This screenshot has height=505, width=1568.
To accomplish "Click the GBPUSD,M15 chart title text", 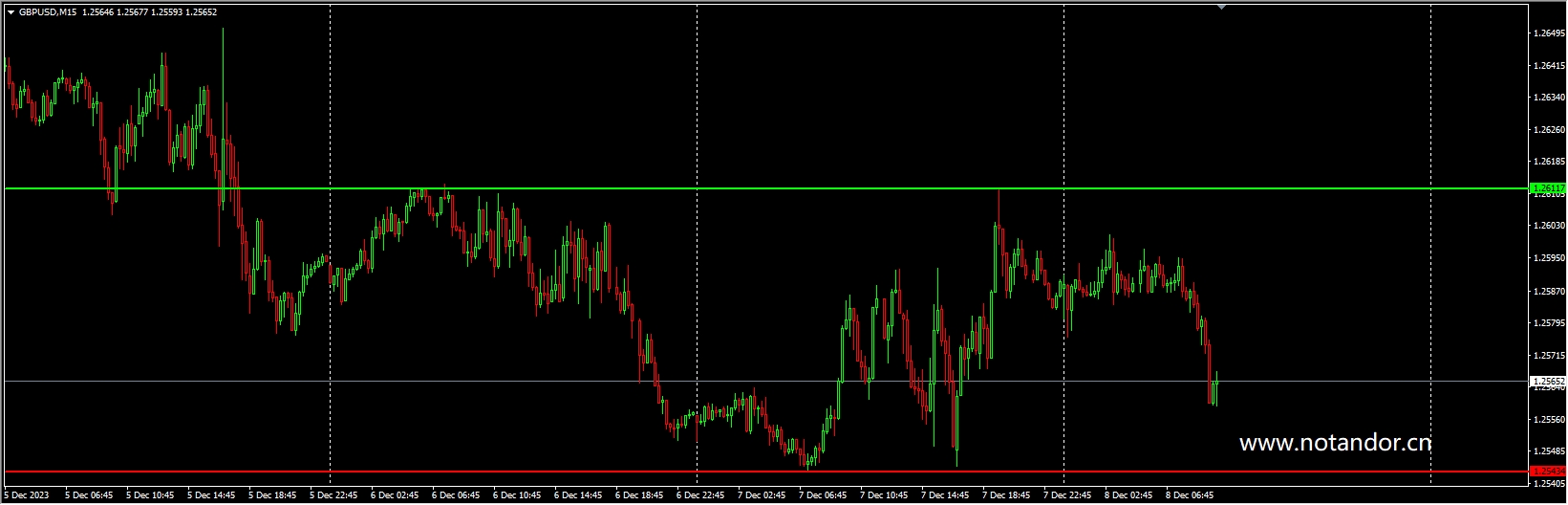I will click(x=49, y=12).
